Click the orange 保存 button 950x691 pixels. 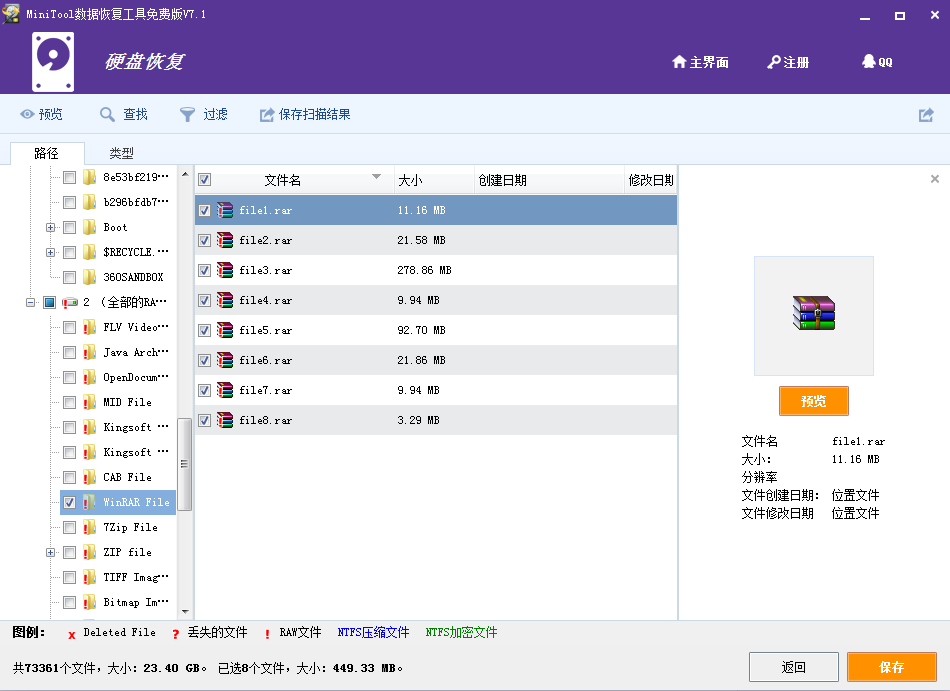892,667
